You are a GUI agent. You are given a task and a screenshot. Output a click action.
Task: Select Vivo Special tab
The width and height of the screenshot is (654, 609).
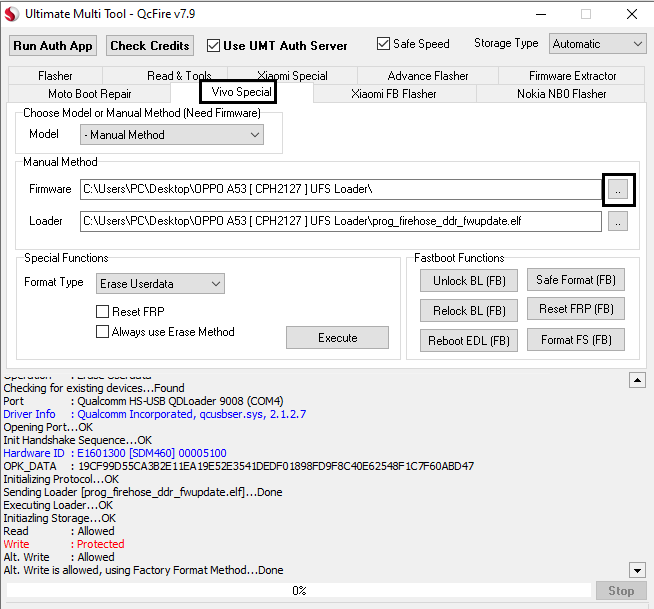coord(241,92)
